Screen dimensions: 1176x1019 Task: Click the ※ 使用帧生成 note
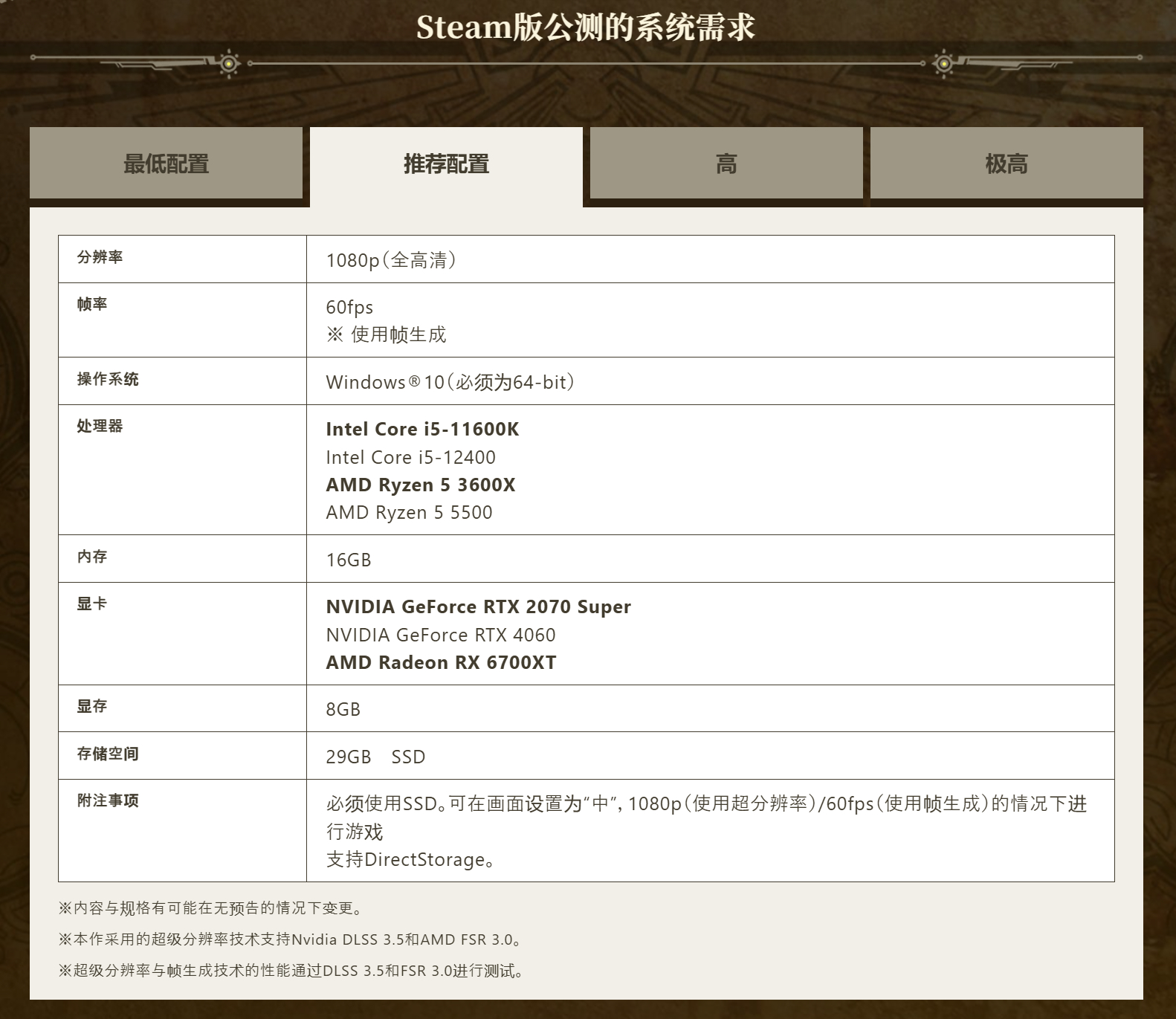click(387, 334)
